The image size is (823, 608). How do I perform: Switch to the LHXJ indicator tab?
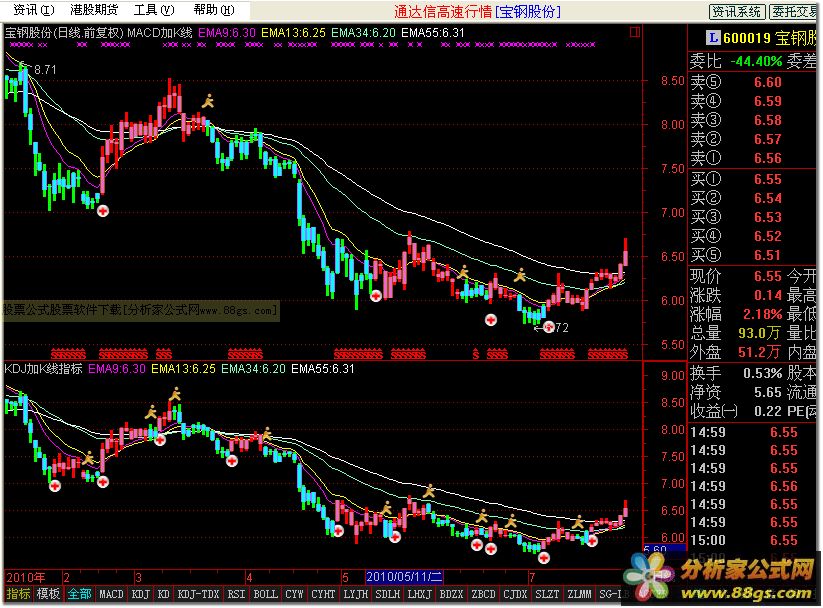[x=420, y=594]
